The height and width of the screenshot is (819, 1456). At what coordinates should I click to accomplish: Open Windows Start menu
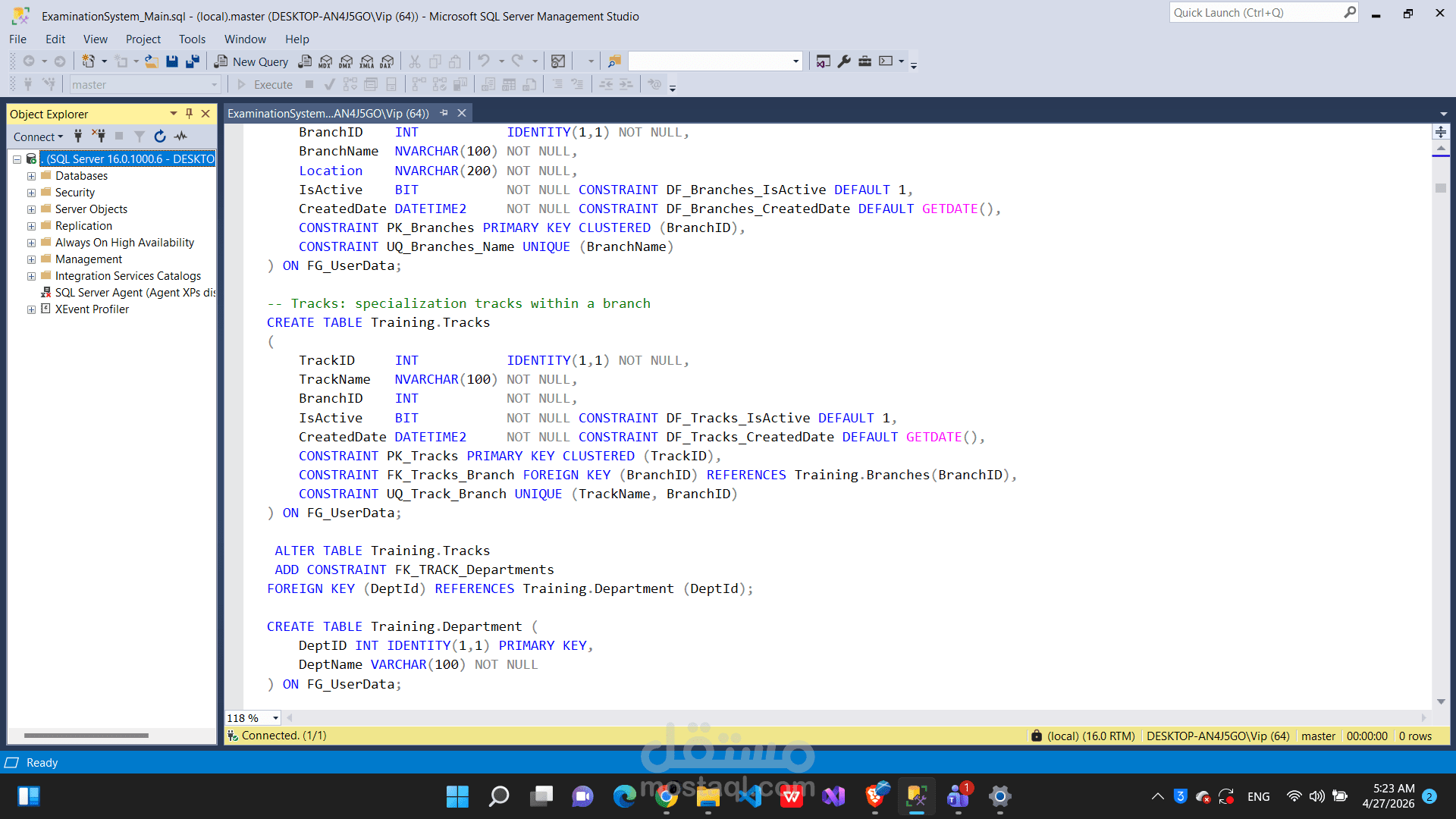point(457,796)
